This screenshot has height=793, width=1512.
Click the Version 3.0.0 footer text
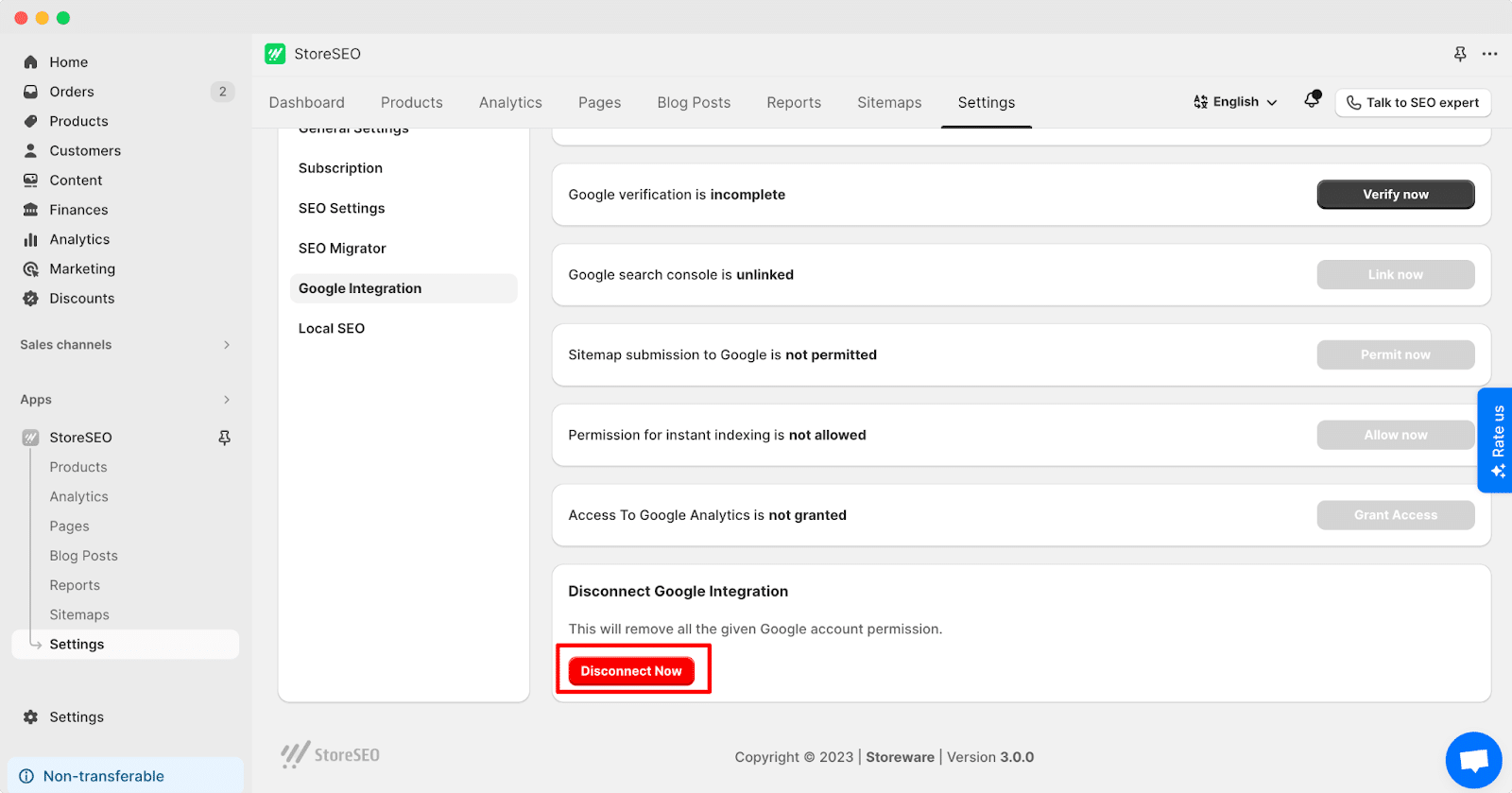point(990,757)
